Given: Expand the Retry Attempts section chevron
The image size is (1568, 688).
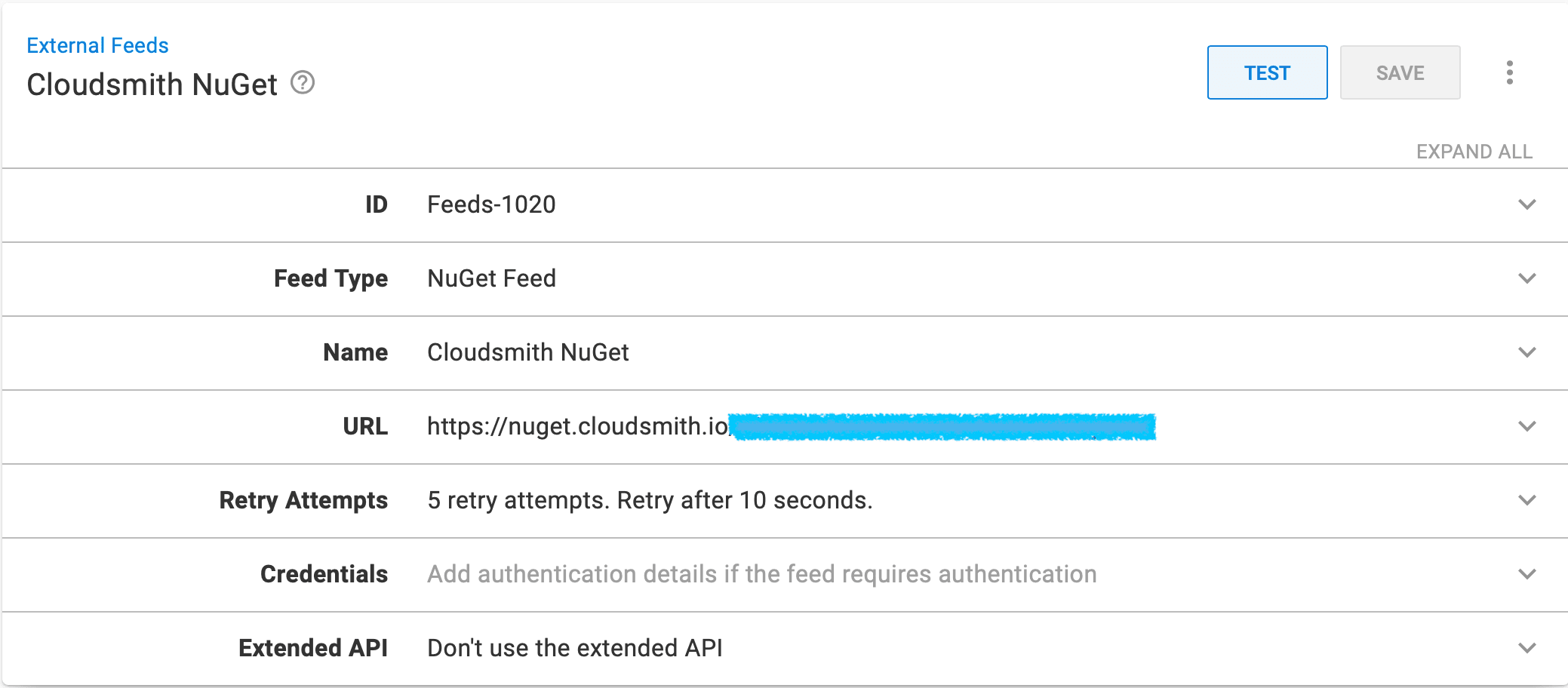Looking at the screenshot, I should pyautogui.click(x=1526, y=500).
